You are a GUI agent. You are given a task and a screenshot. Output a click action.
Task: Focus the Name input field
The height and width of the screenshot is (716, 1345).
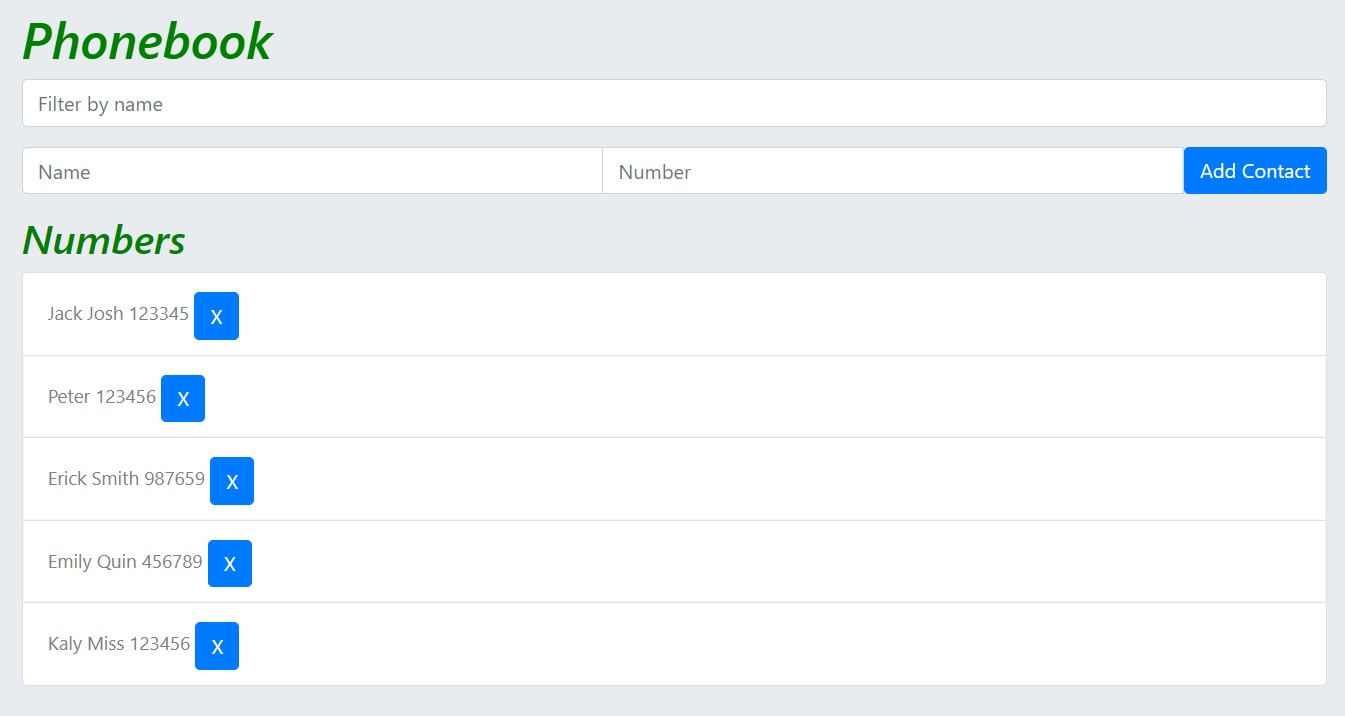[312, 171]
